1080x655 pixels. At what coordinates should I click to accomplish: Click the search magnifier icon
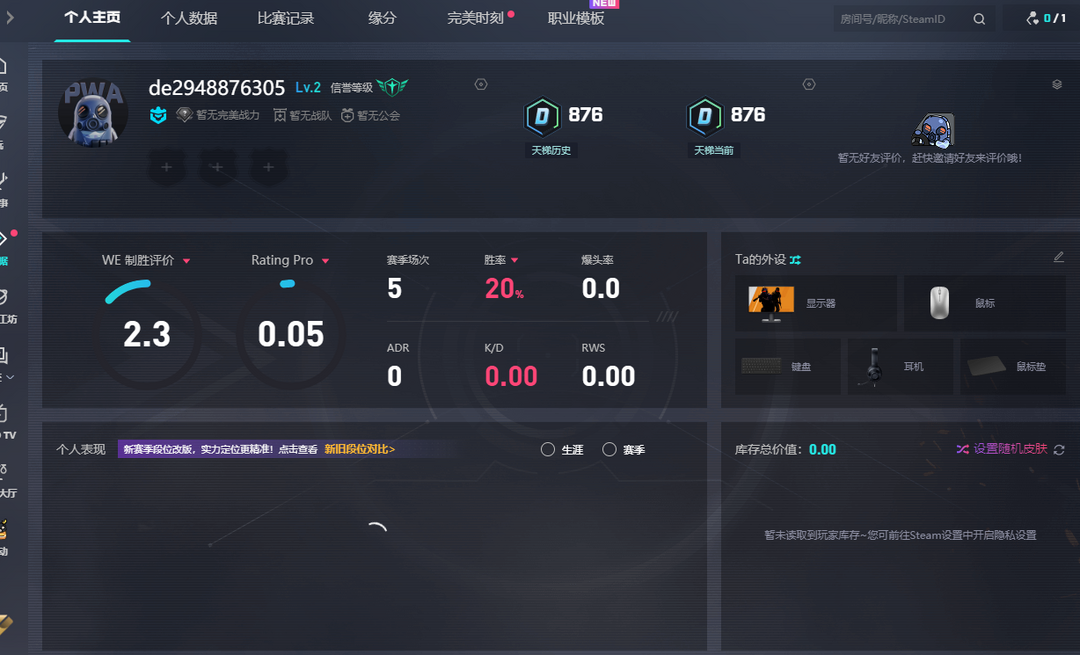tap(979, 19)
